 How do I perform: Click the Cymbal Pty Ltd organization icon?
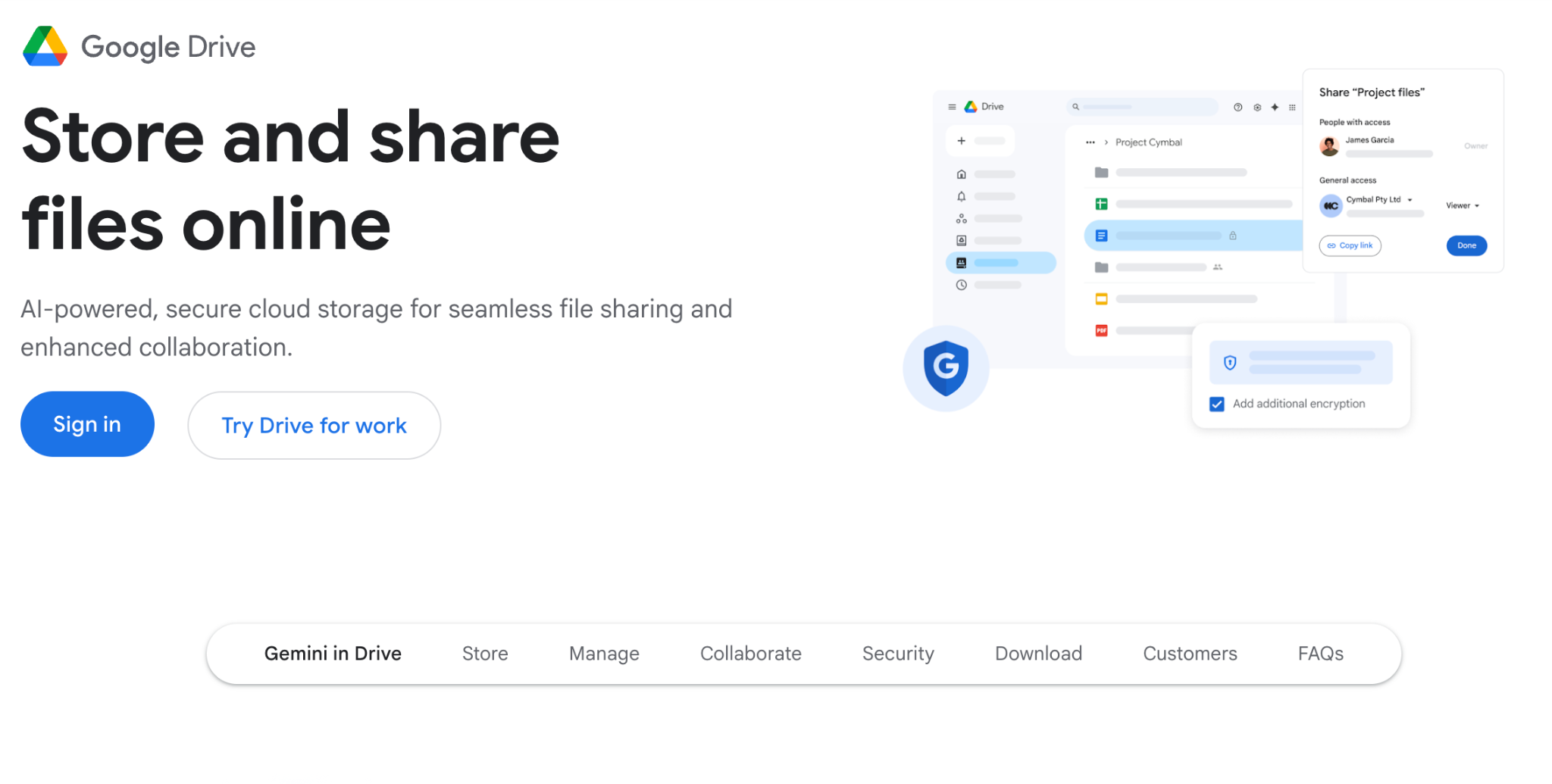click(1331, 205)
